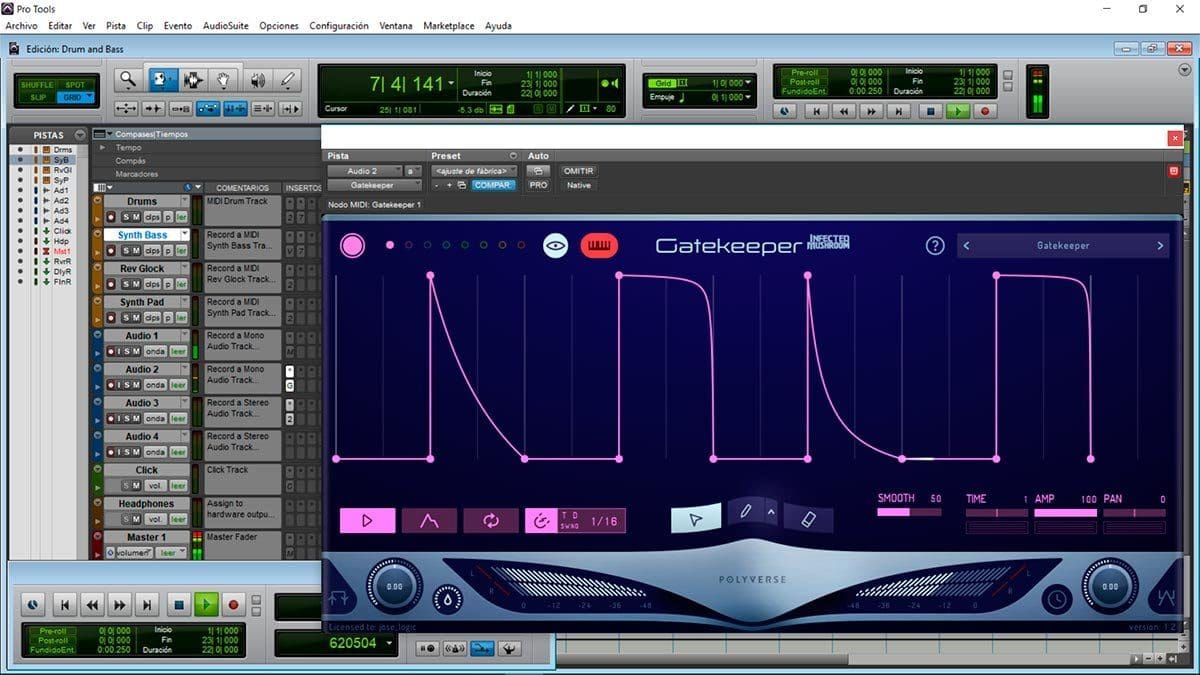The image size is (1200, 675).
Task: Open ajuste de fábrica preset dropdown
Action: [474, 171]
